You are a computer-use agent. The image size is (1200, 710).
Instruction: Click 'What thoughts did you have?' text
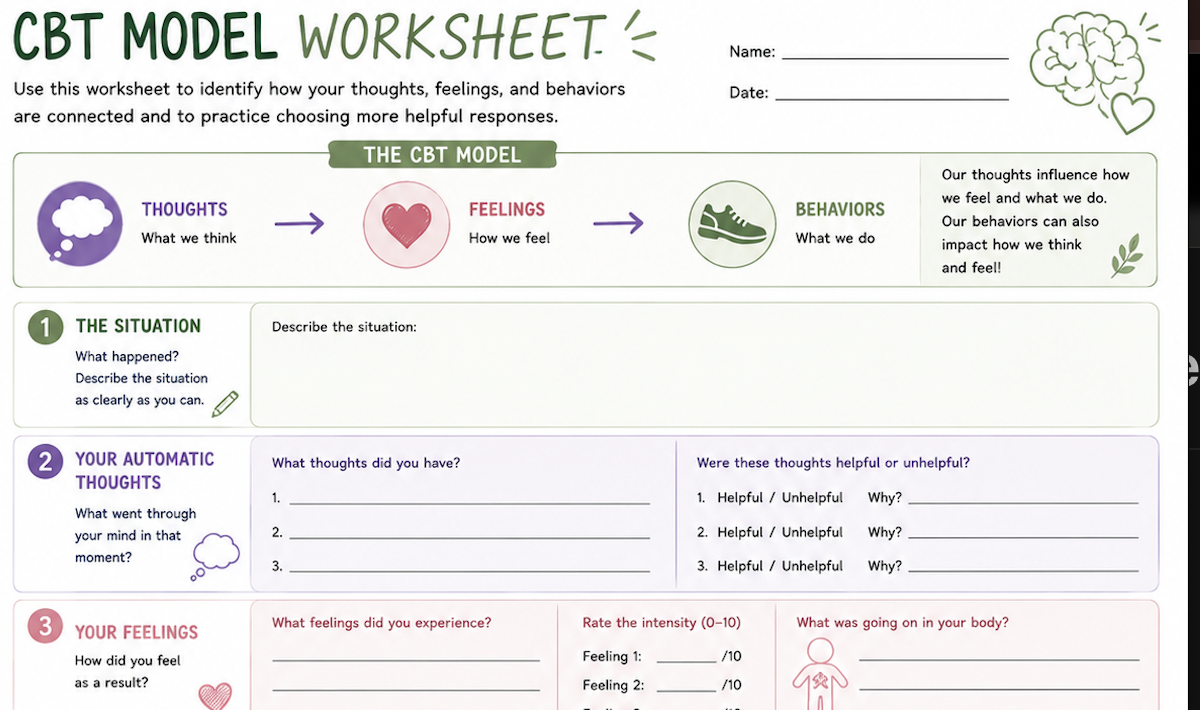[x=366, y=463]
